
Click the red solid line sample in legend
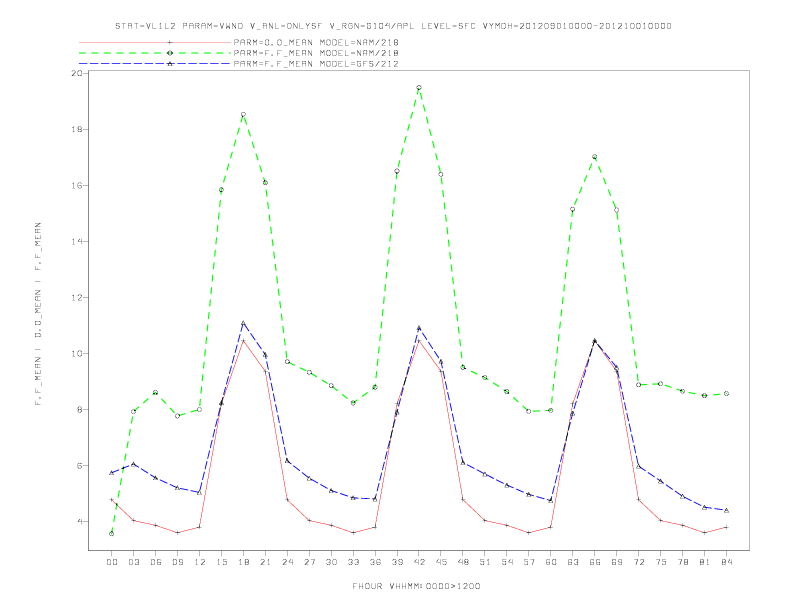(155, 43)
